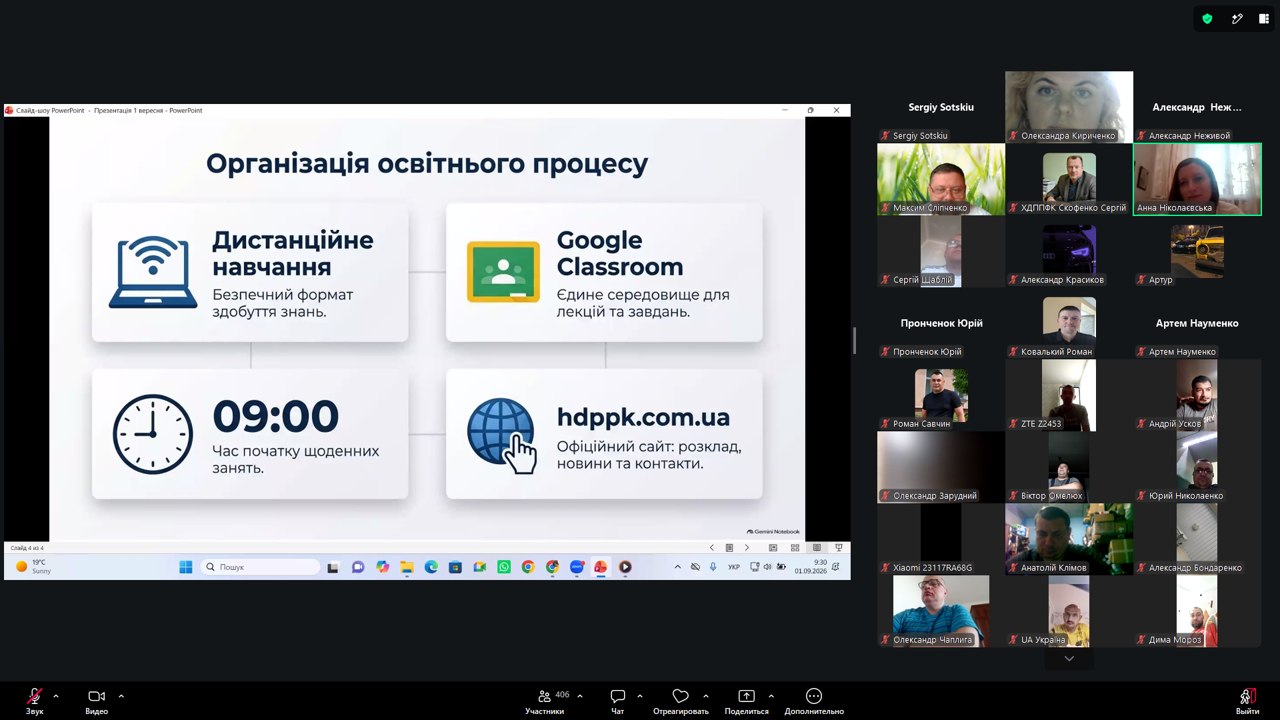Open the Дополнительно more options menu
Image resolution: width=1280 pixels, height=720 pixels.
(814, 700)
